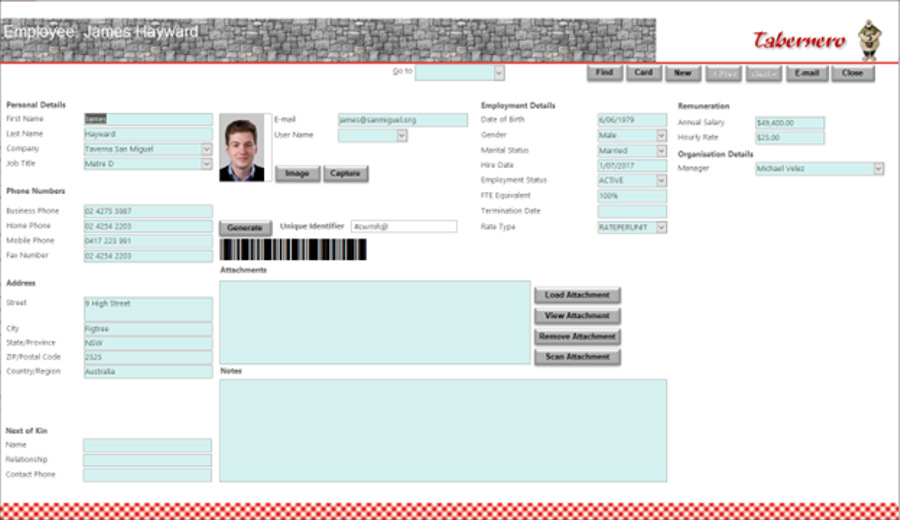
Task: Click inside the Notes text area
Action: [x=443, y=430]
